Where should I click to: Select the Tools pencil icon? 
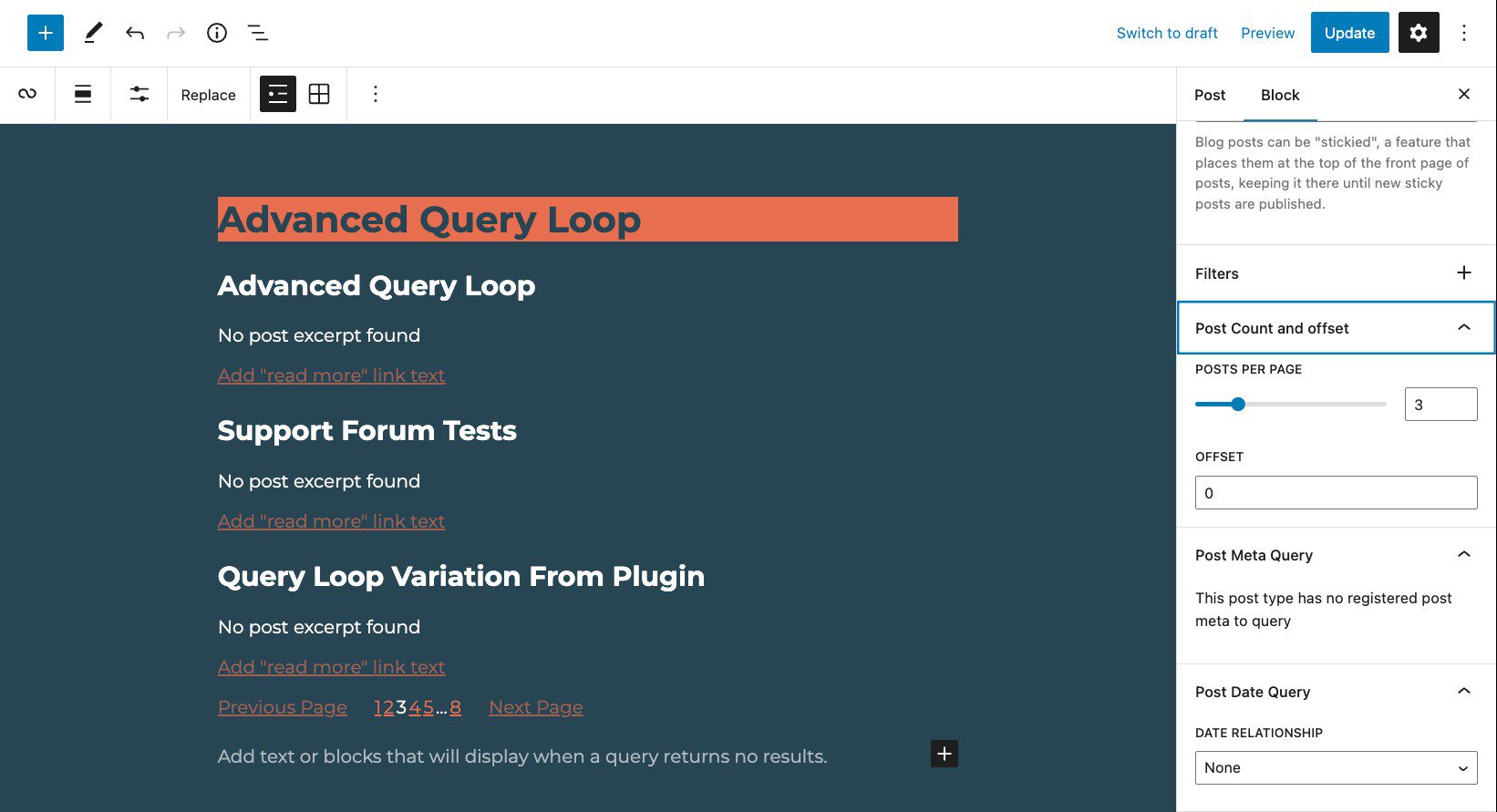click(93, 33)
